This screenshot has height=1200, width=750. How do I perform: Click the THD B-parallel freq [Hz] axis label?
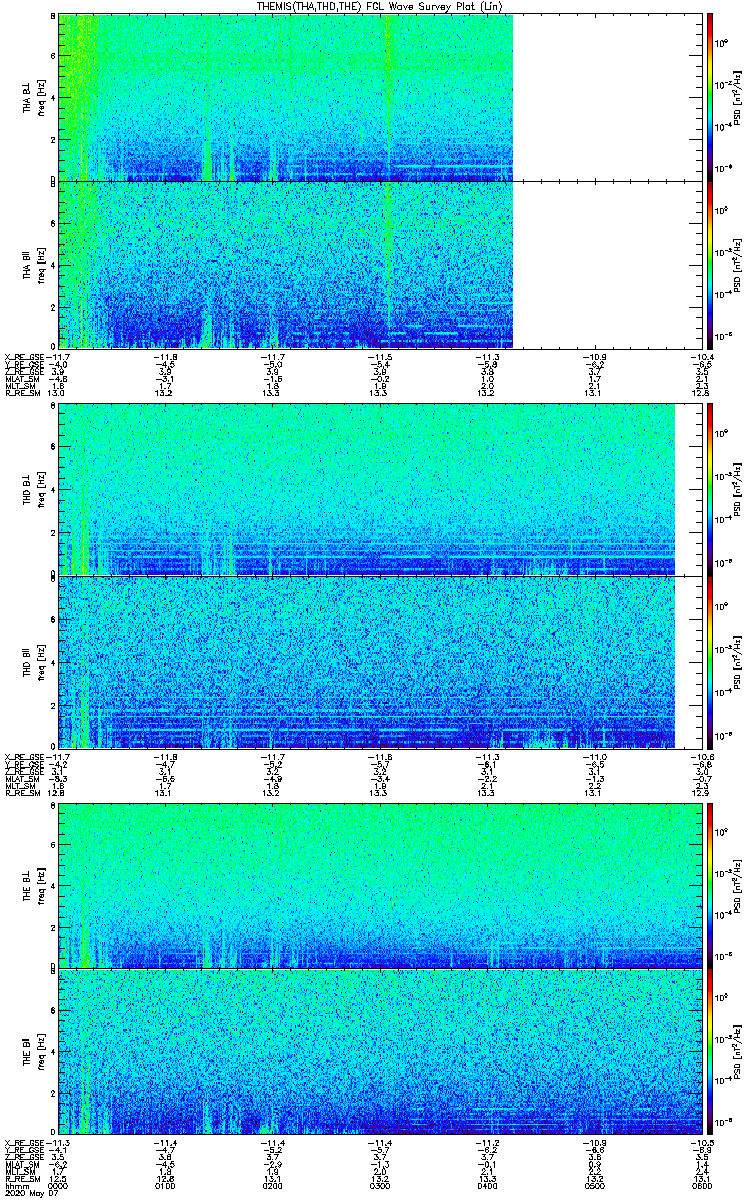[x=41, y=661]
